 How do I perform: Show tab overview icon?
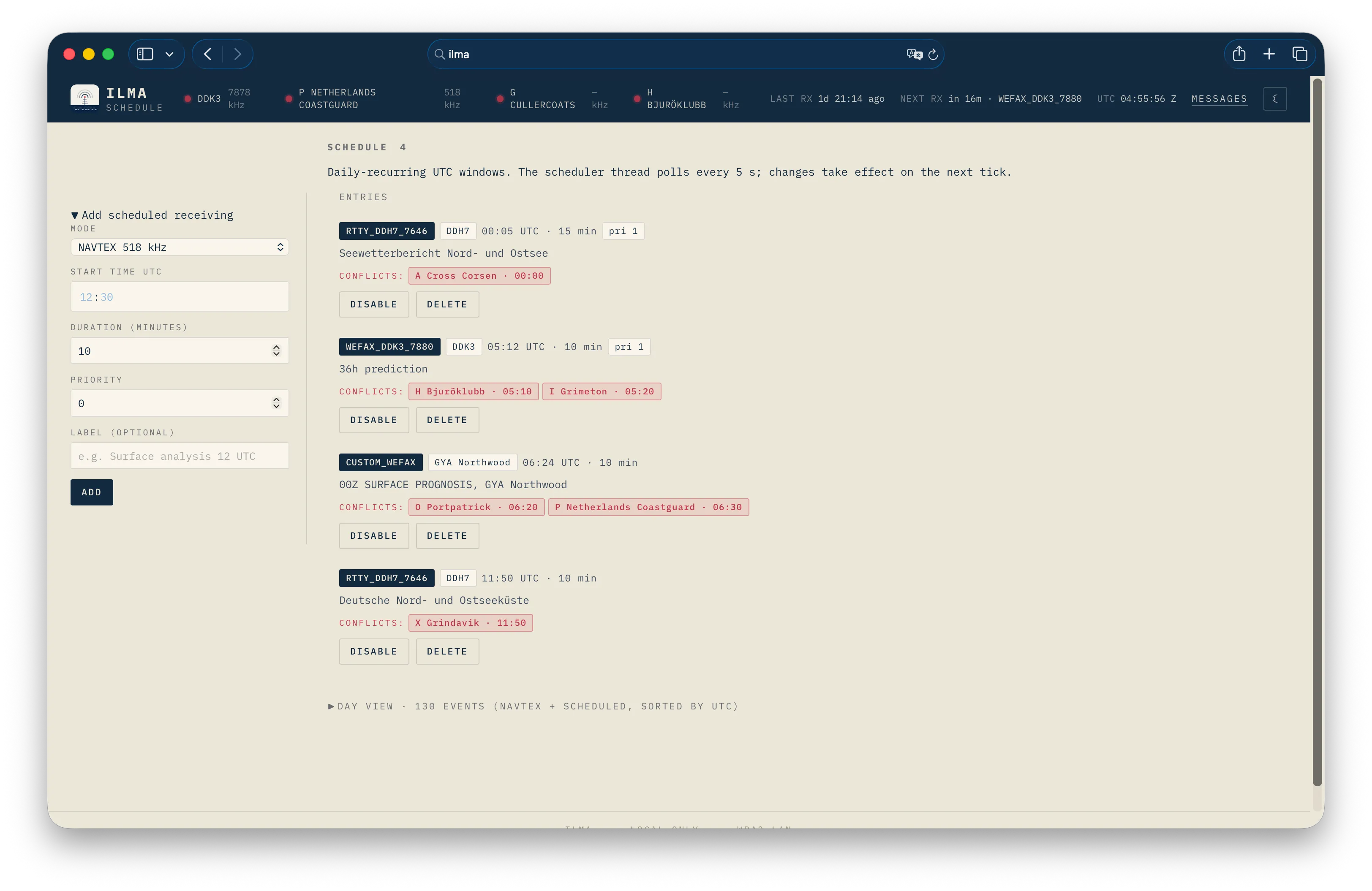click(x=1299, y=54)
